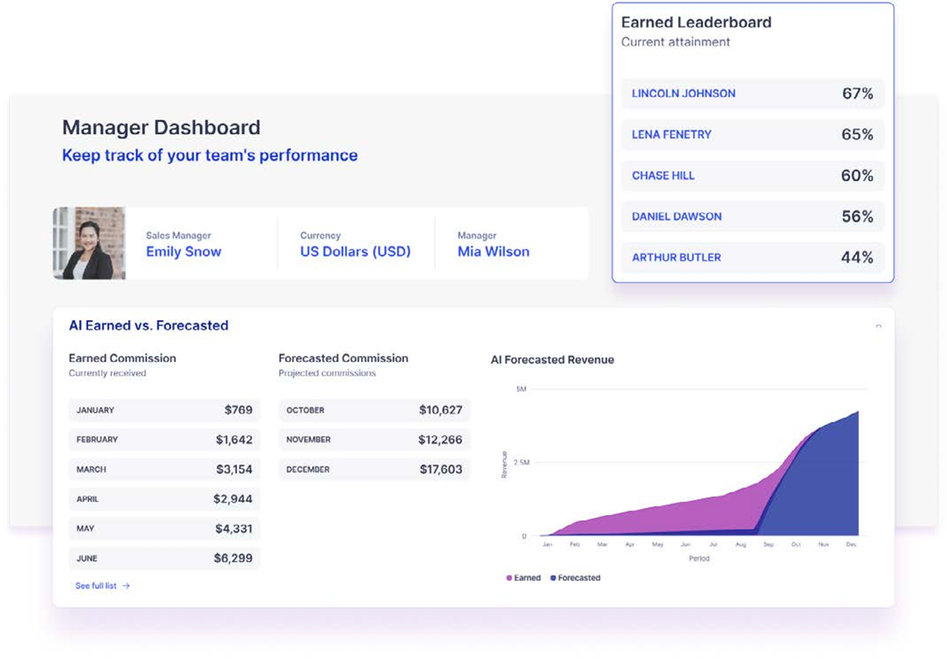Select the February earned commission row
This screenshot has width=947, height=660.
[164, 440]
